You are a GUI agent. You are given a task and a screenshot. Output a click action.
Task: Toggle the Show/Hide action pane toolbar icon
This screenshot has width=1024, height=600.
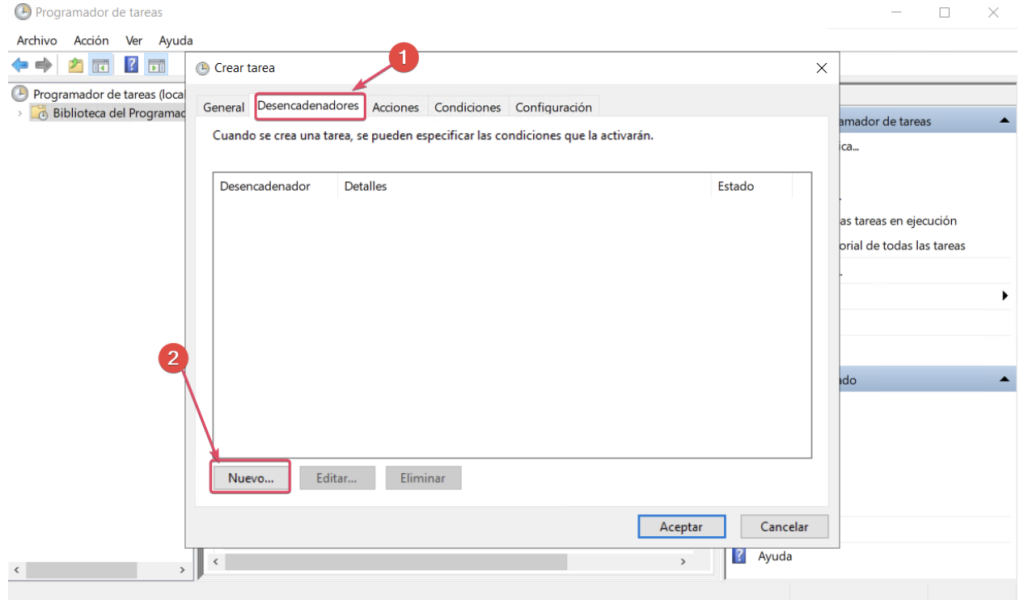[x=156, y=65]
